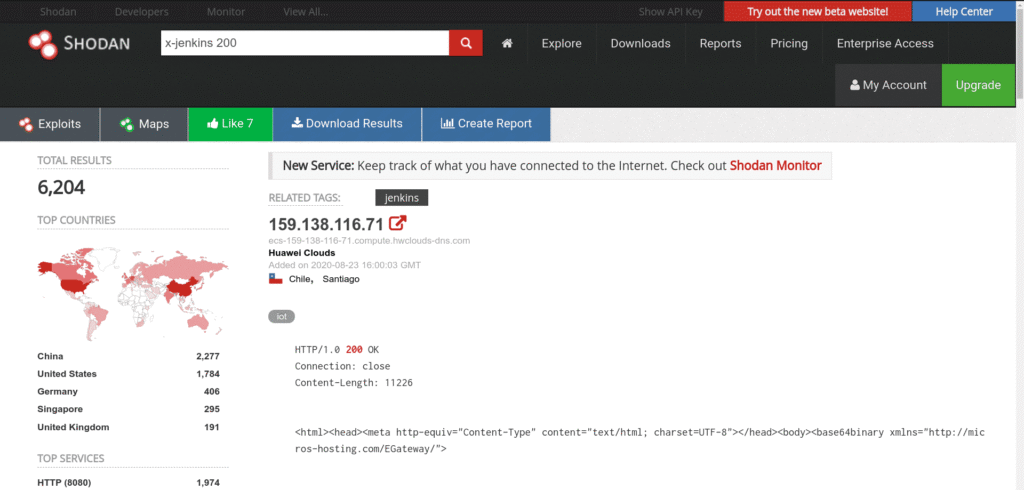Click the Content-Length: 11226 line
The height and width of the screenshot is (490, 1024).
click(353, 383)
